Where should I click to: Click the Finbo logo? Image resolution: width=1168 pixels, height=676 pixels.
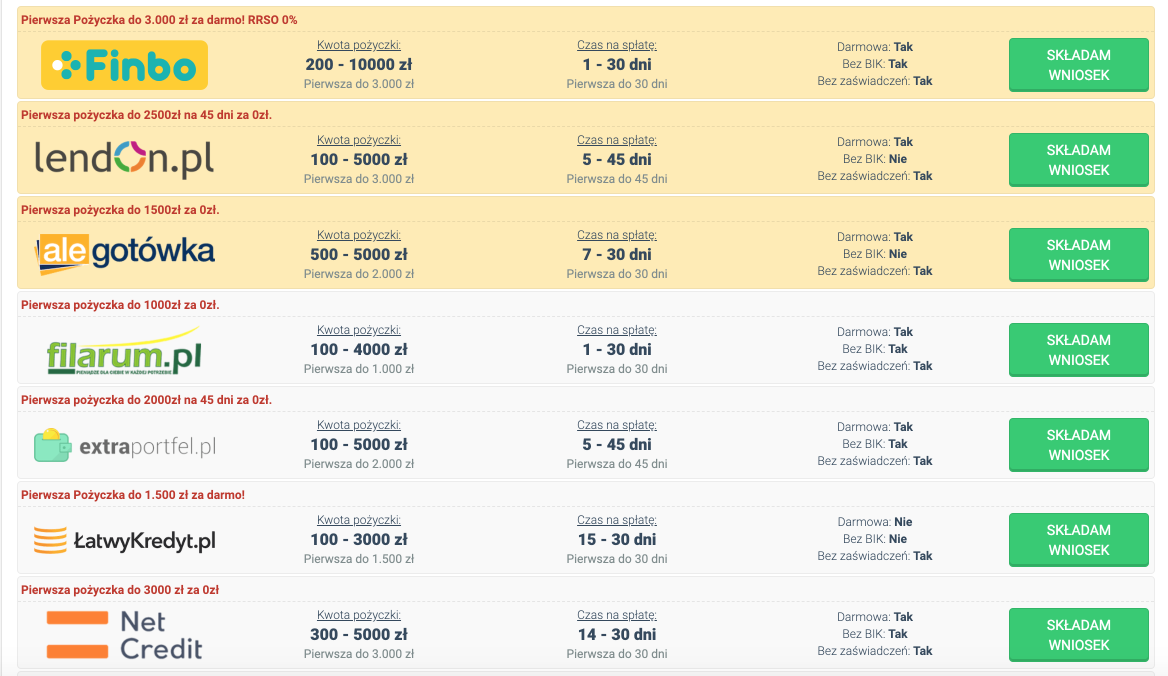(124, 66)
